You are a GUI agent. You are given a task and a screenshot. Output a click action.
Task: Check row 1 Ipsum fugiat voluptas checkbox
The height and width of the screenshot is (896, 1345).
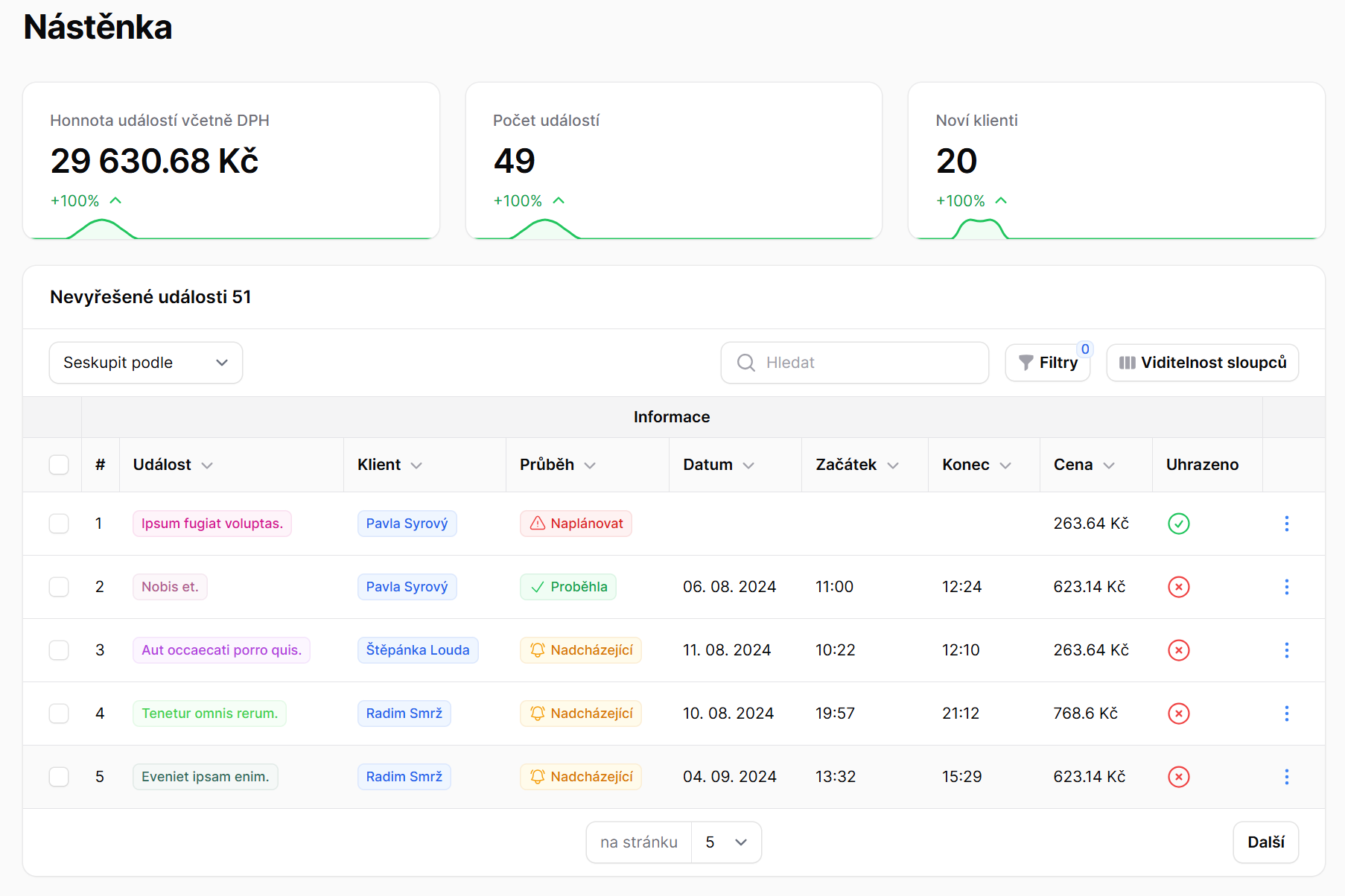(59, 524)
